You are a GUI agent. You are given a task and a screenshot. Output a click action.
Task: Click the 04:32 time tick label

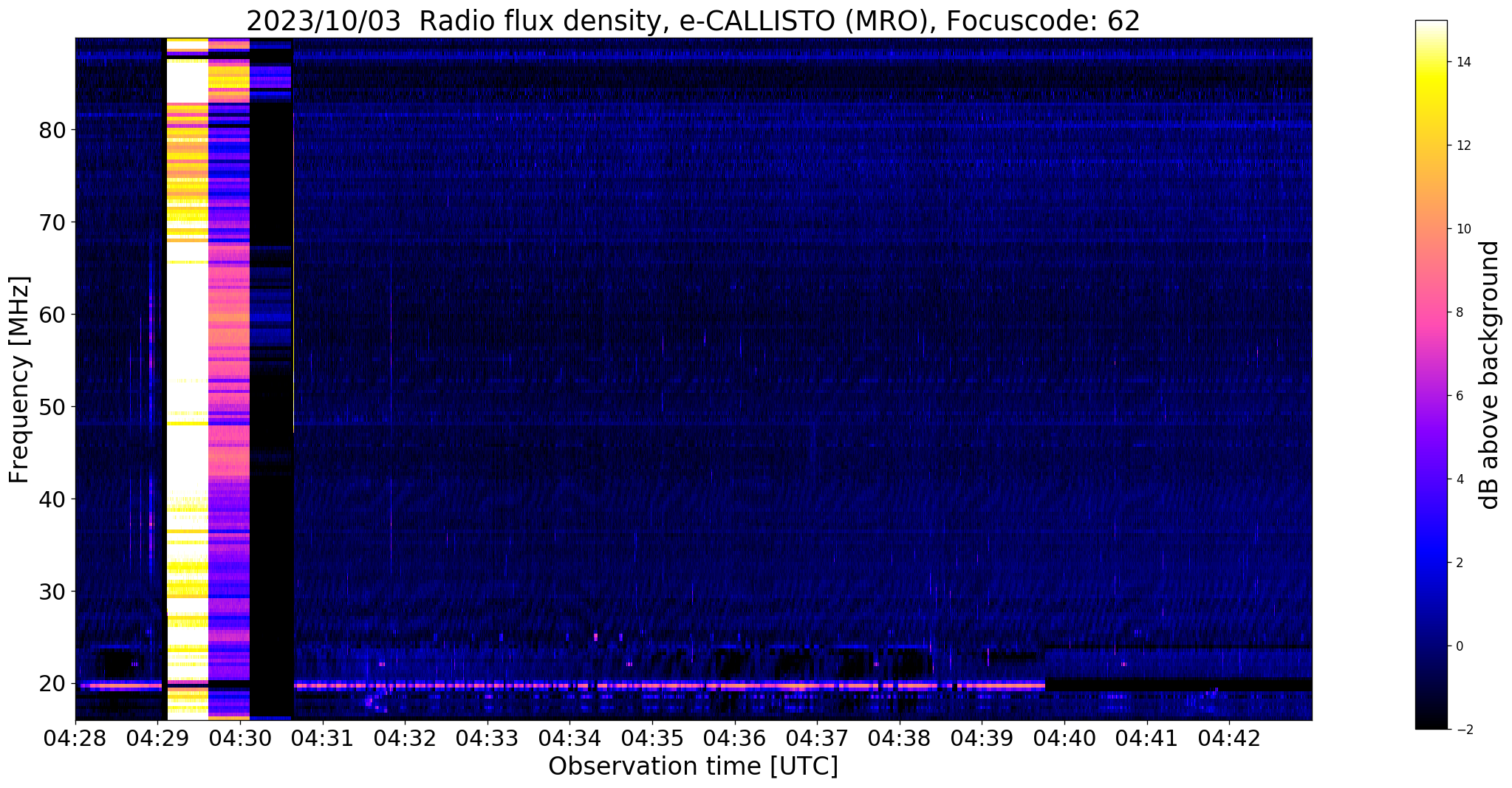tap(405, 739)
